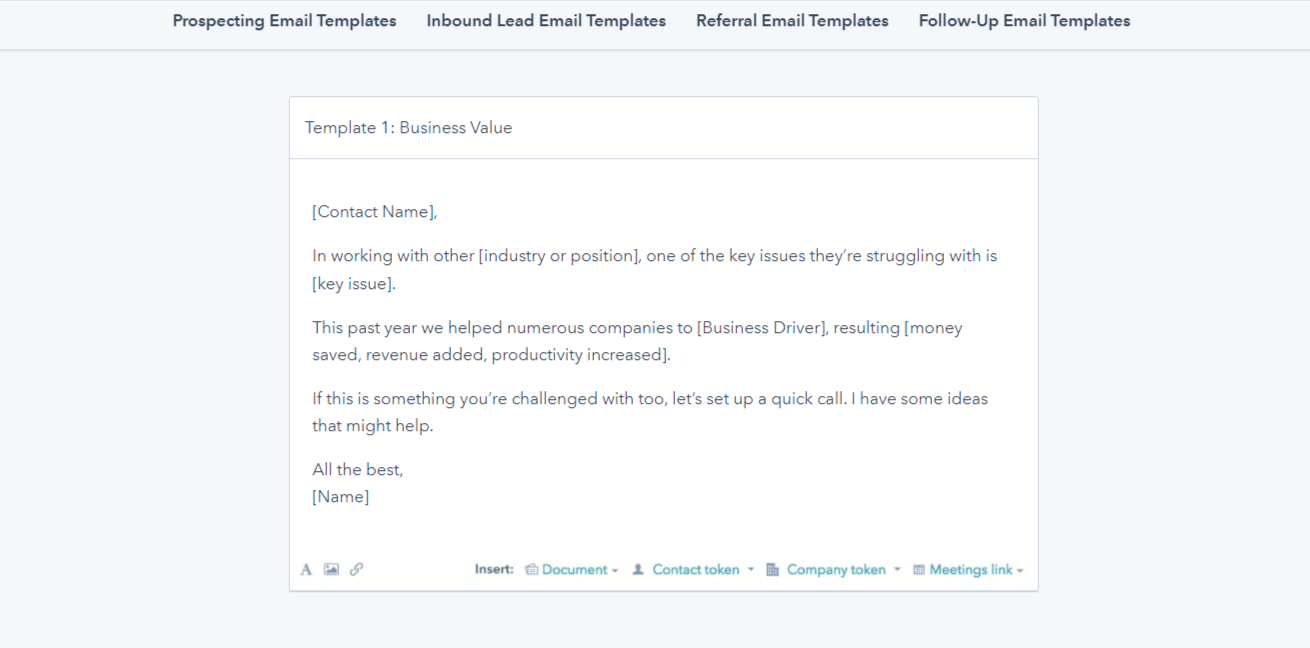The width and height of the screenshot is (1310, 648).
Task: Go to Referral Email Templates tab
Action: pos(792,21)
